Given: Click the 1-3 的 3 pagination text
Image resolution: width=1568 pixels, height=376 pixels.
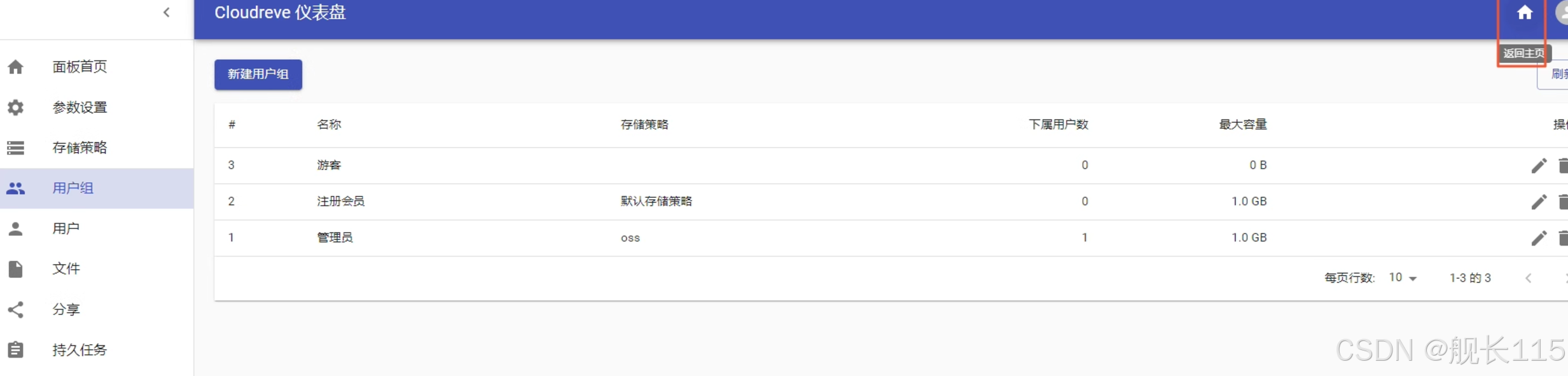Looking at the screenshot, I should pos(1470,278).
